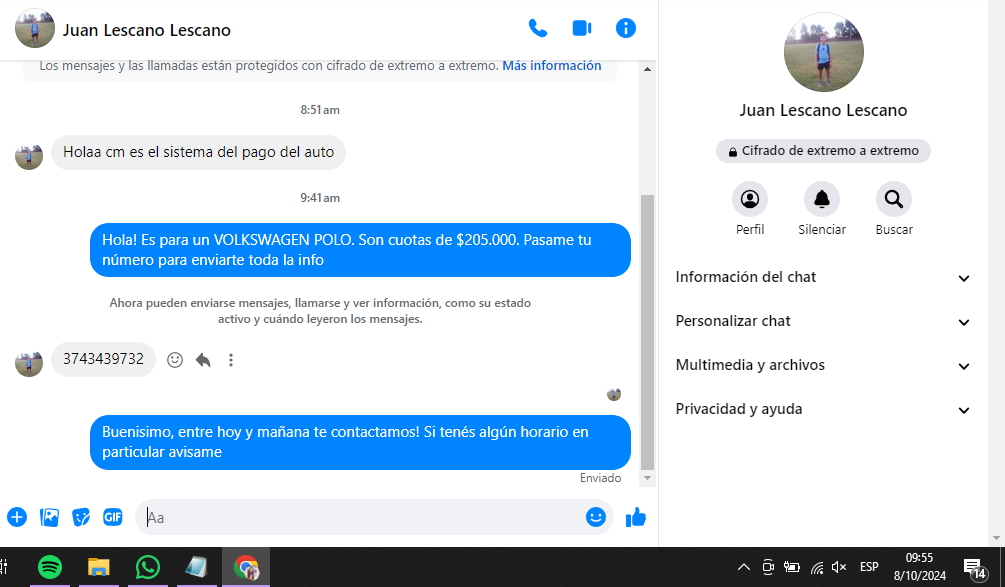
Task: Open the Más información link
Action: coord(551,65)
